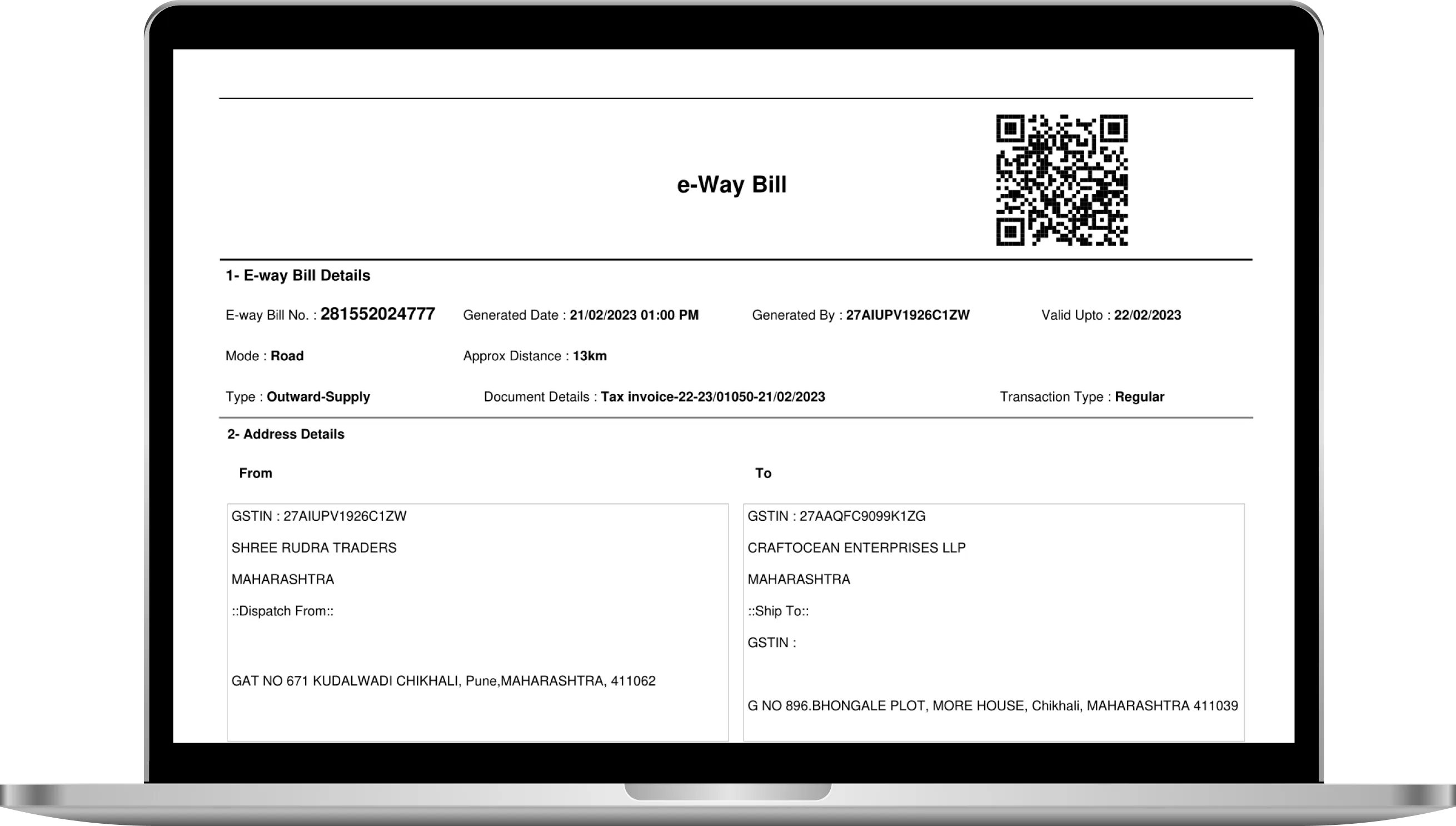The width and height of the screenshot is (1456, 826).
Task: Click Transaction Type value 'Regular'
Action: 1139,397
